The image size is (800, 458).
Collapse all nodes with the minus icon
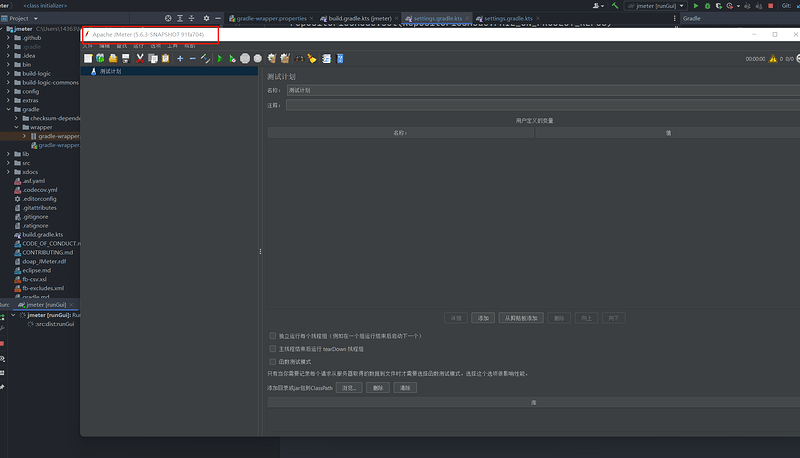coord(192,59)
